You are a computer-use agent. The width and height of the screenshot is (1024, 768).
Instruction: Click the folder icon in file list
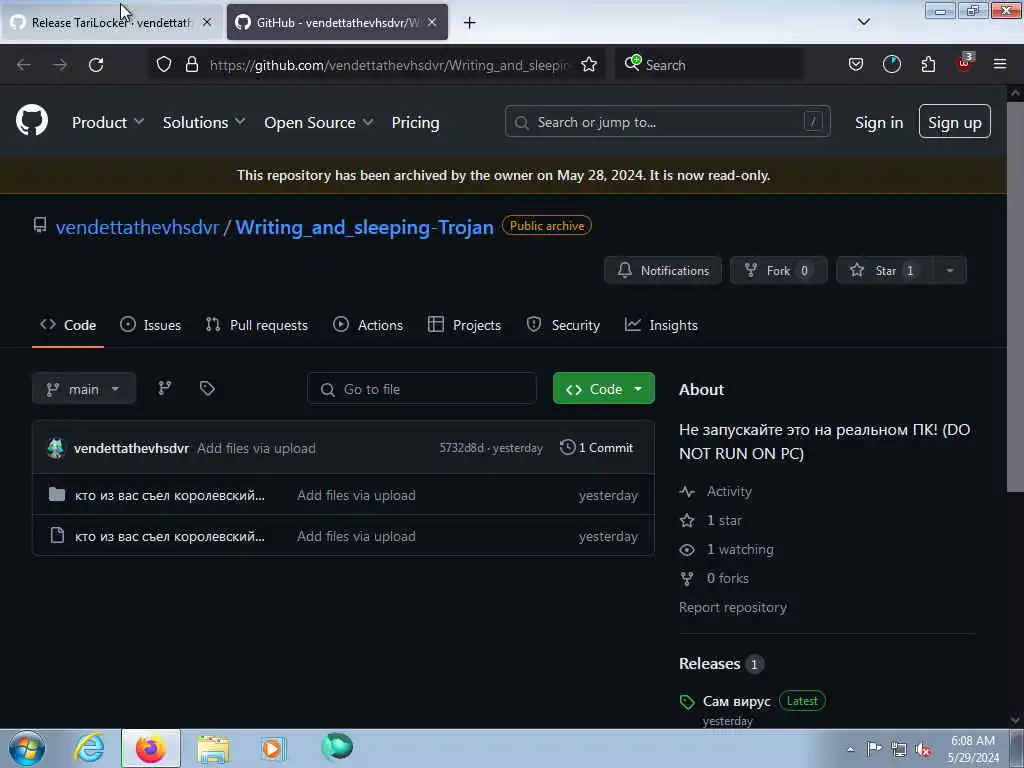pyautogui.click(x=57, y=494)
